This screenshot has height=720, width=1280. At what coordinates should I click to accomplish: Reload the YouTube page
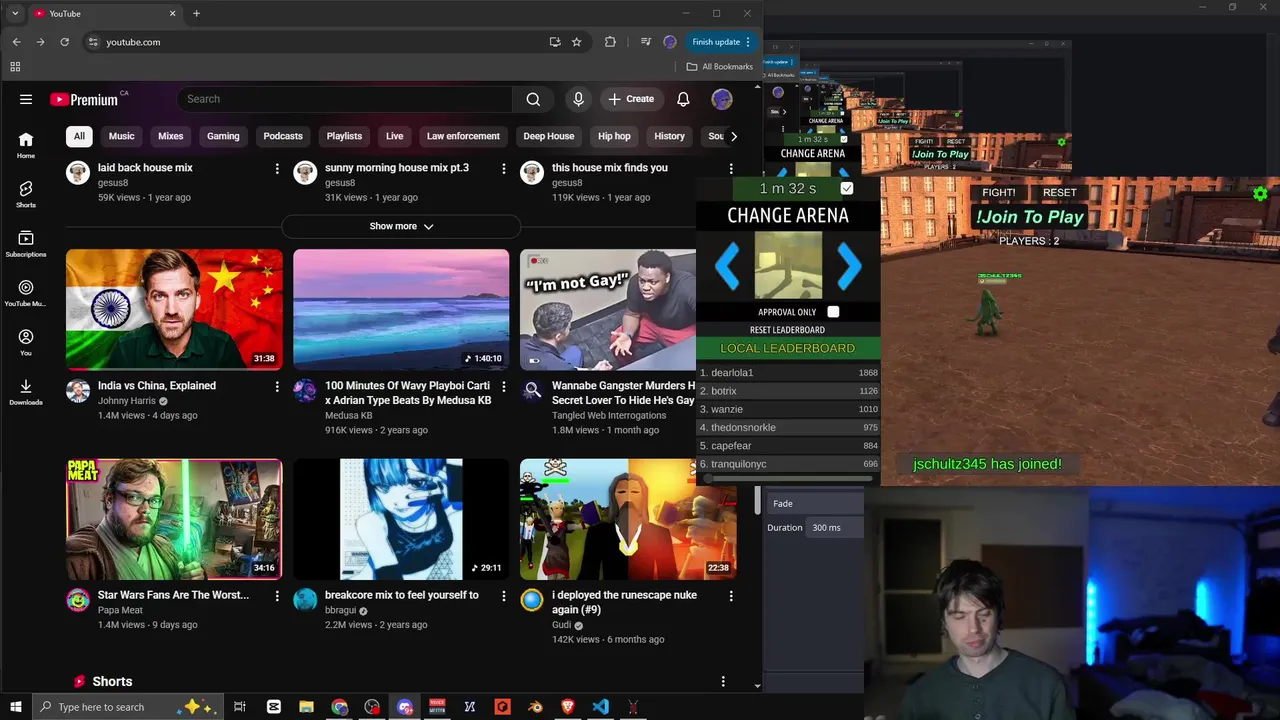(65, 42)
